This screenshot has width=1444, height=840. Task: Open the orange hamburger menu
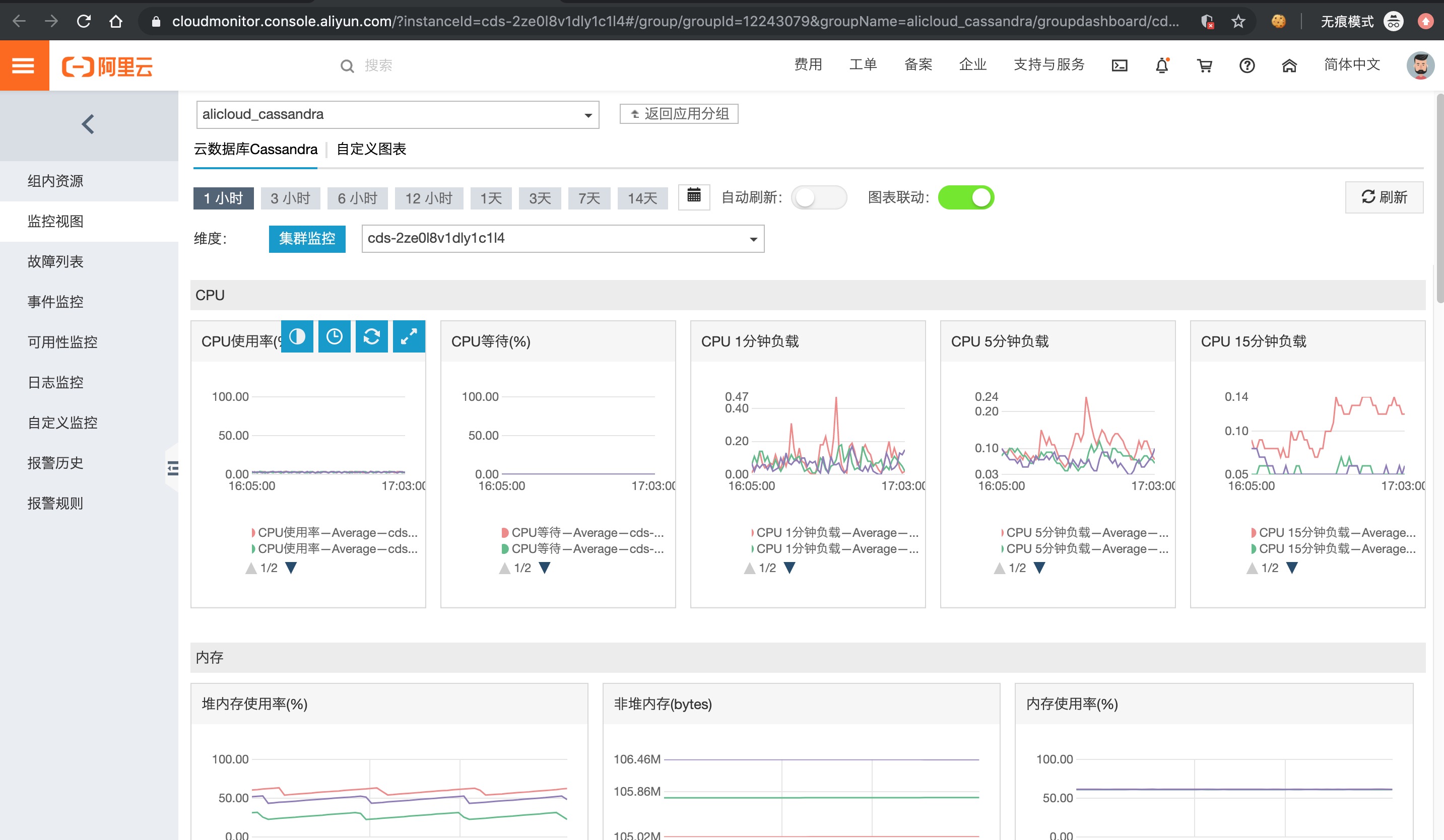[24, 66]
